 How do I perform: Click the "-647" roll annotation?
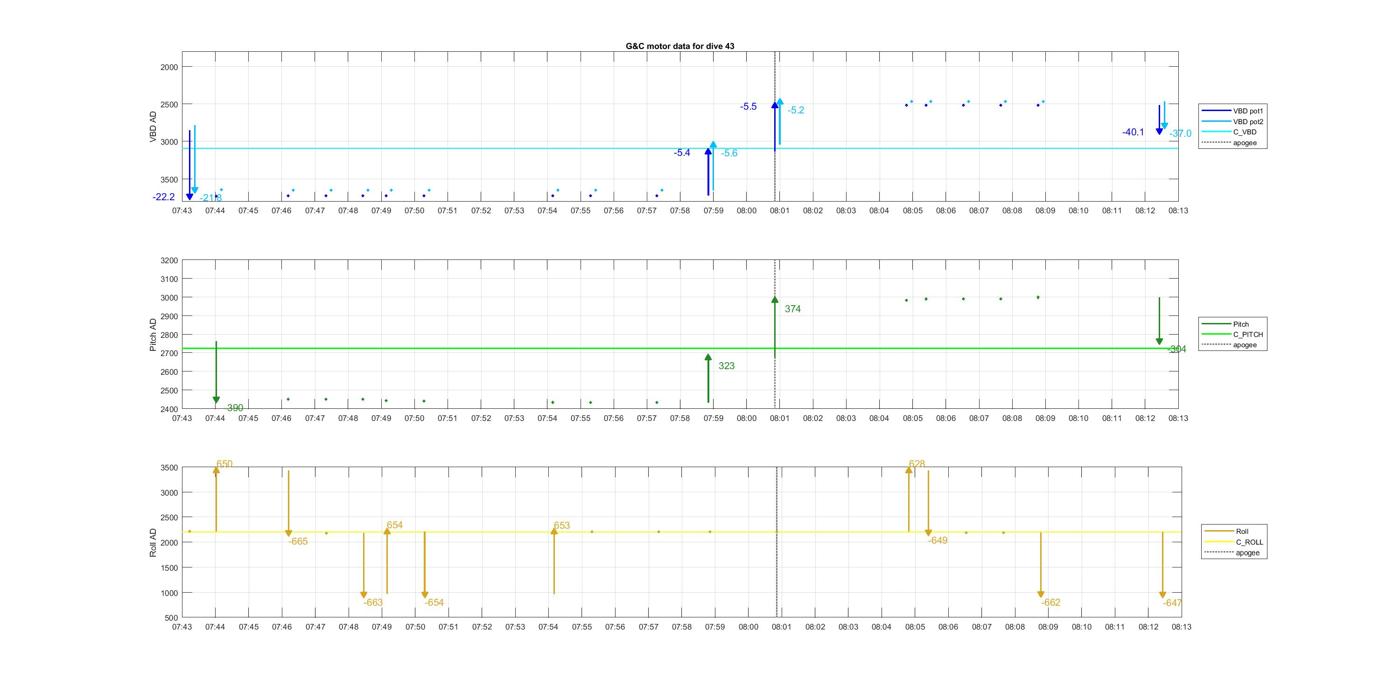pyautogui.click(x=1172, y=603)
